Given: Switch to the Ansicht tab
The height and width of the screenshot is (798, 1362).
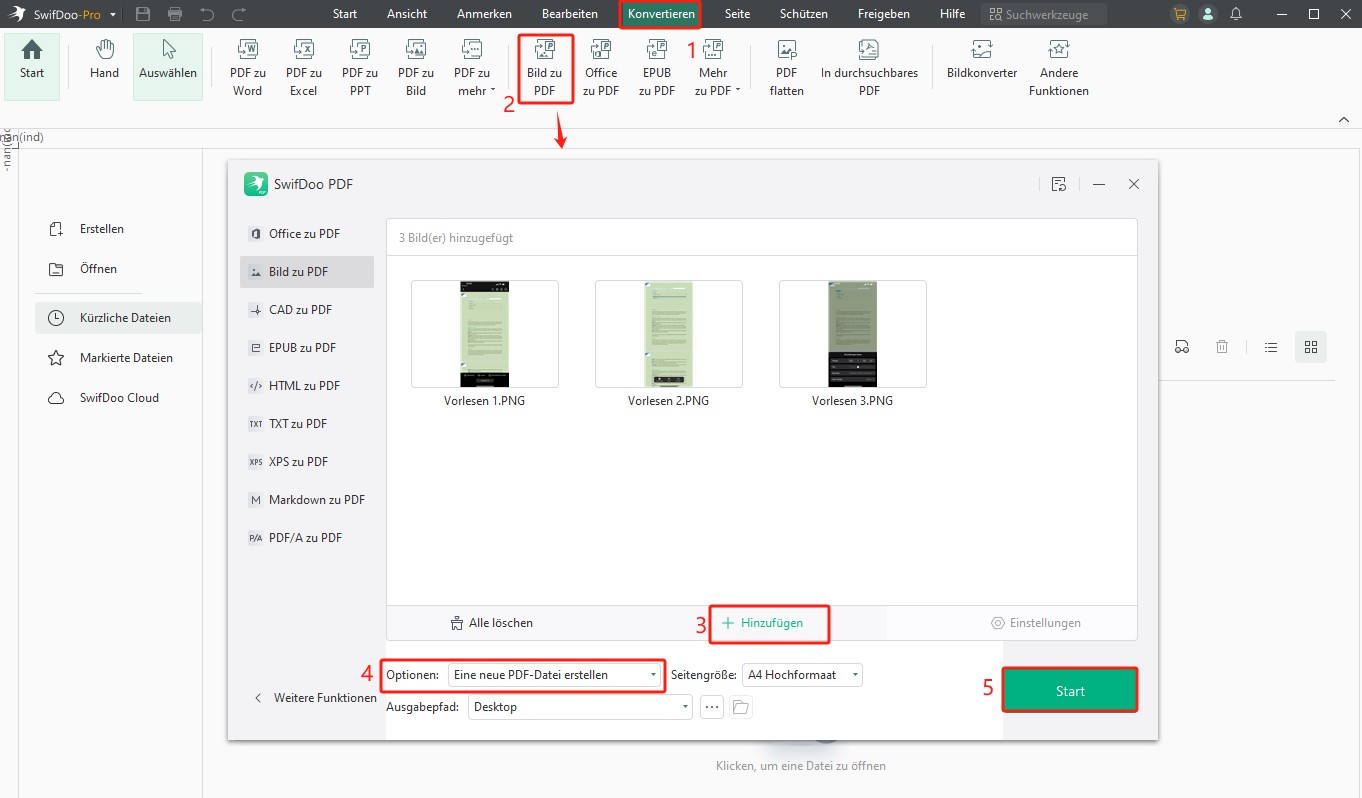Looking at the screenshot, I should (407, 14).
